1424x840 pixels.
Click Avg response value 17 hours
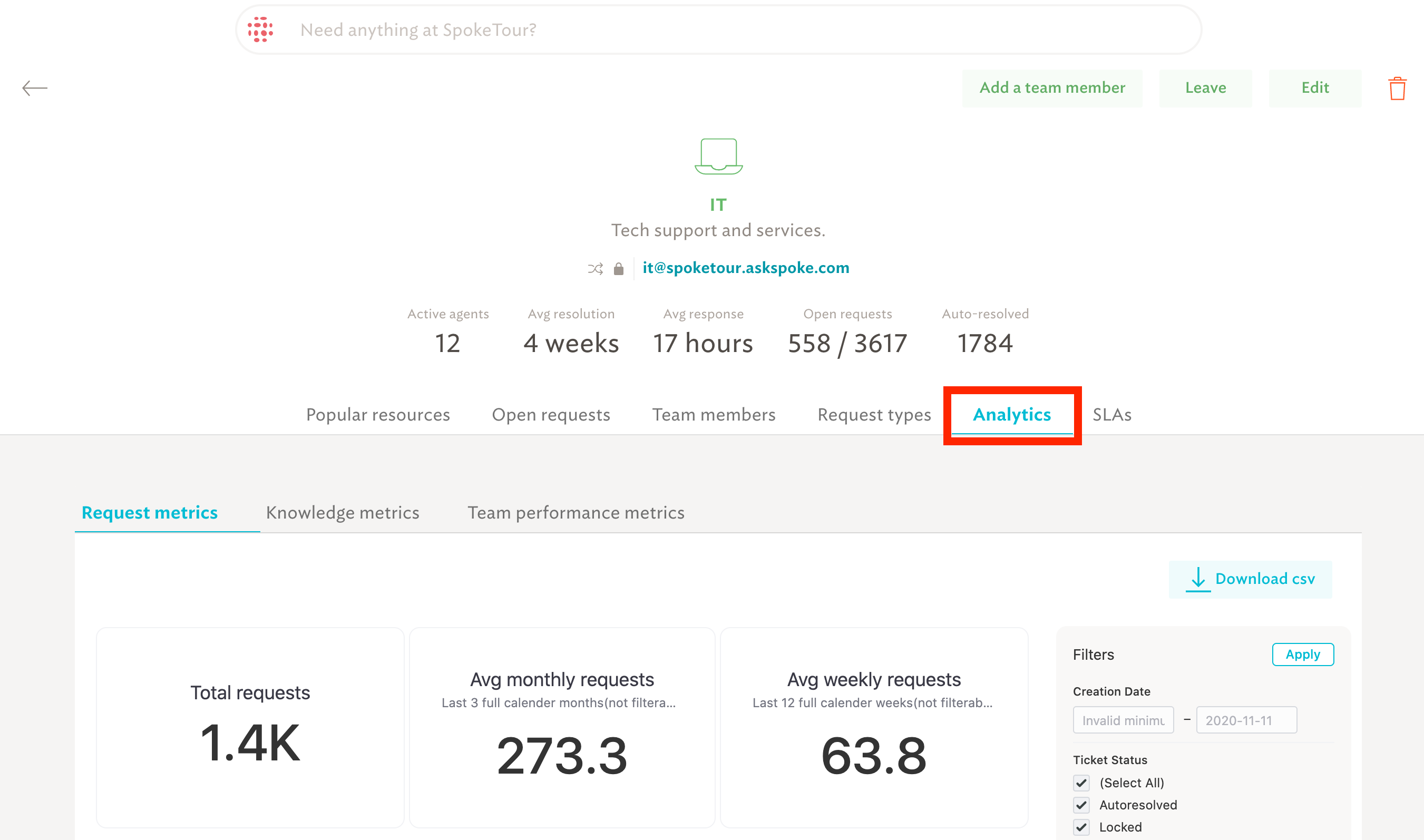(x=703, y=343)
